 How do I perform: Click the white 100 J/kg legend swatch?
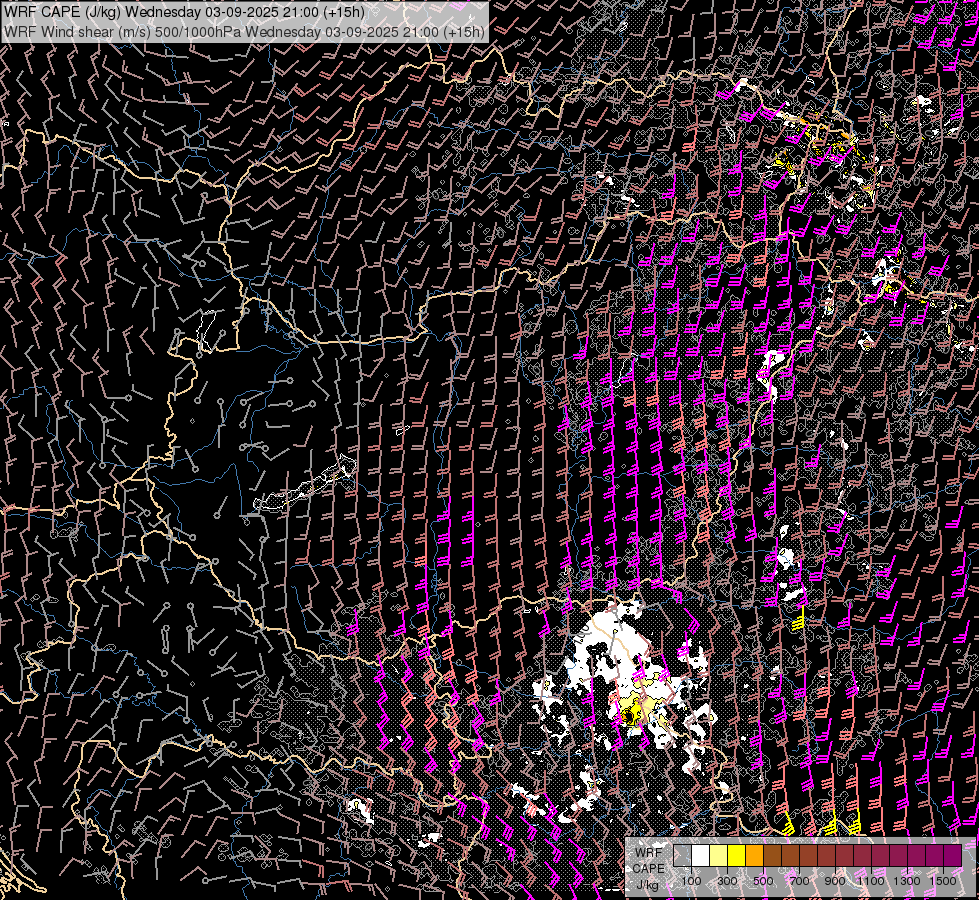(701, 855)
